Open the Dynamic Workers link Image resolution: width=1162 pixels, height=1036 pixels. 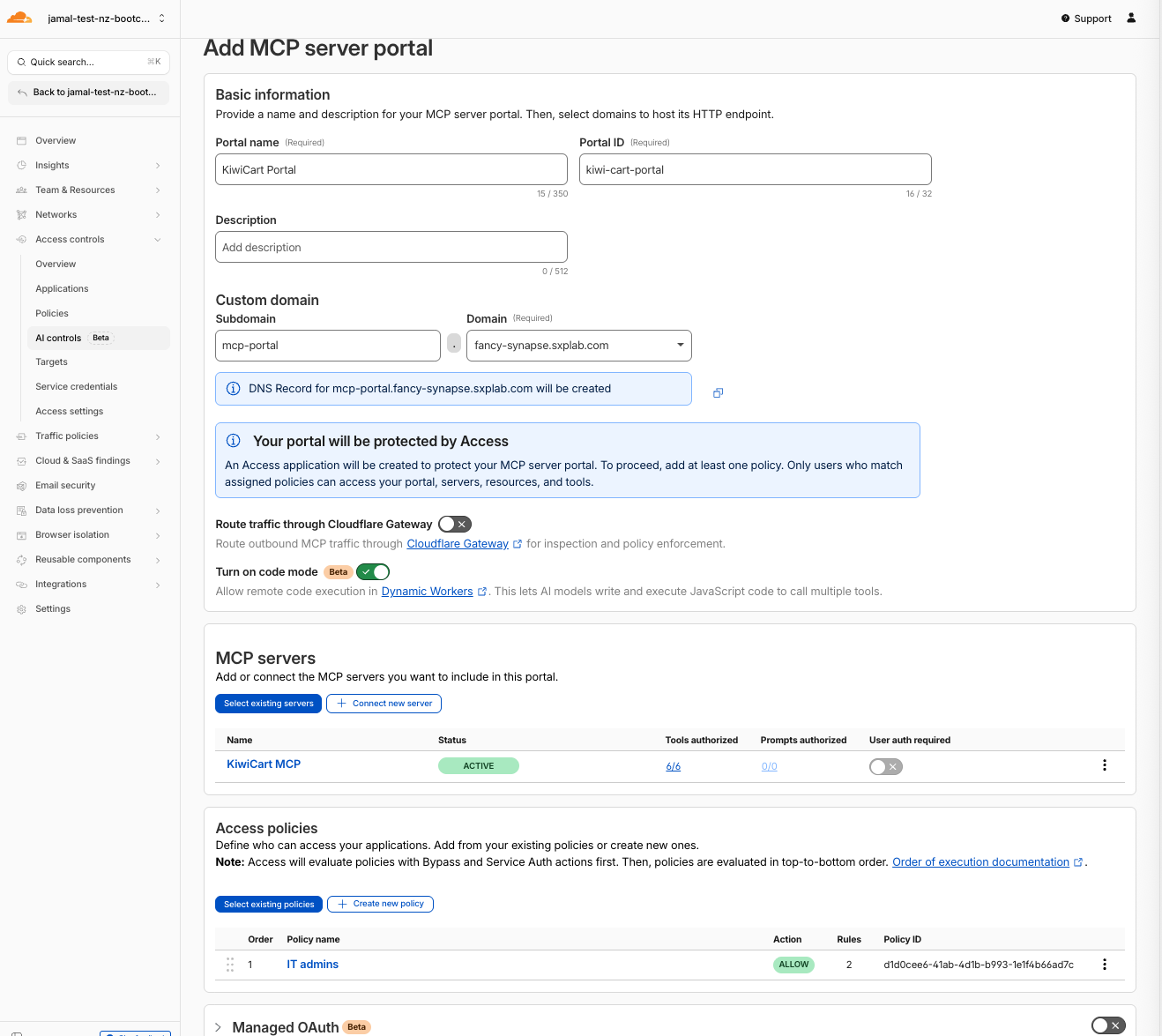(427, 592)
